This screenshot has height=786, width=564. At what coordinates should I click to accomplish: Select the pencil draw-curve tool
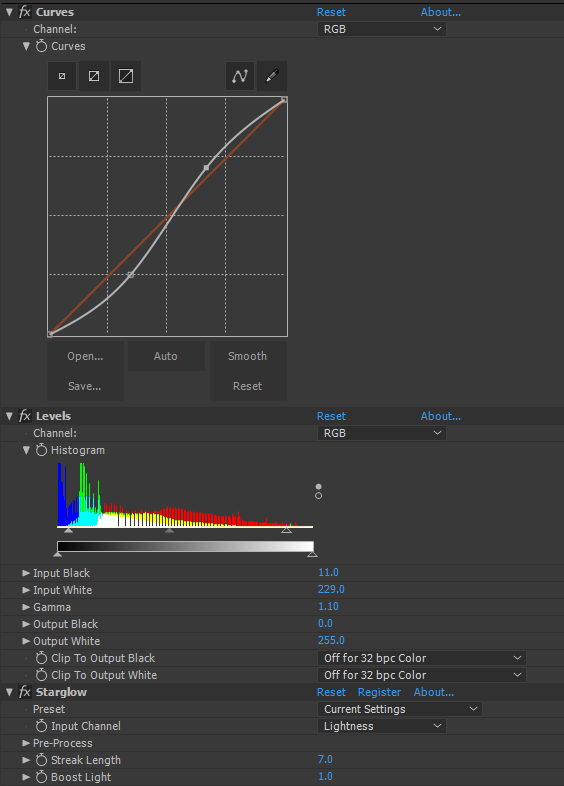pyautogui.click(x=272, y=76)
